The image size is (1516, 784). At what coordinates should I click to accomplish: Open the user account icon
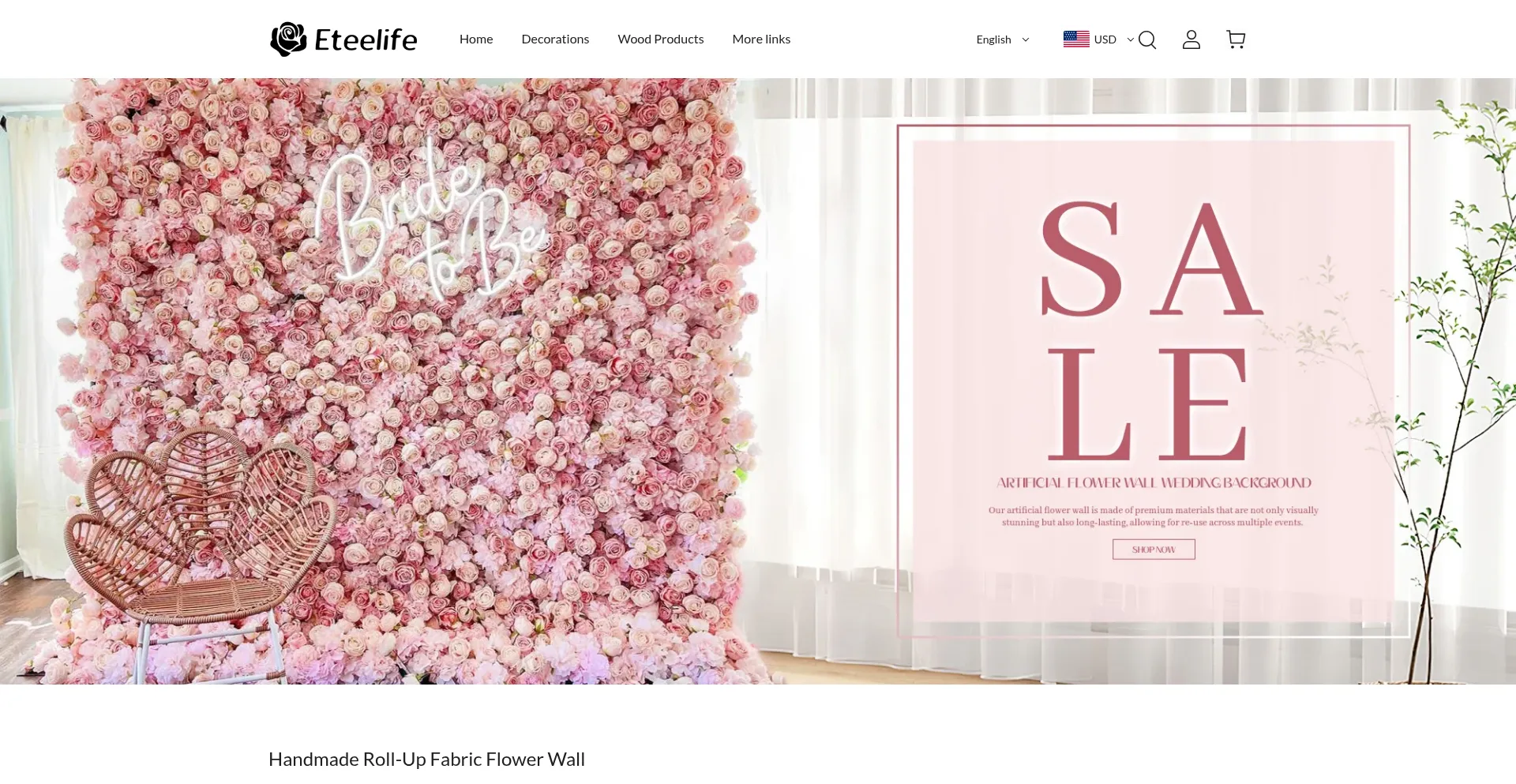(x=1191, y=39)
